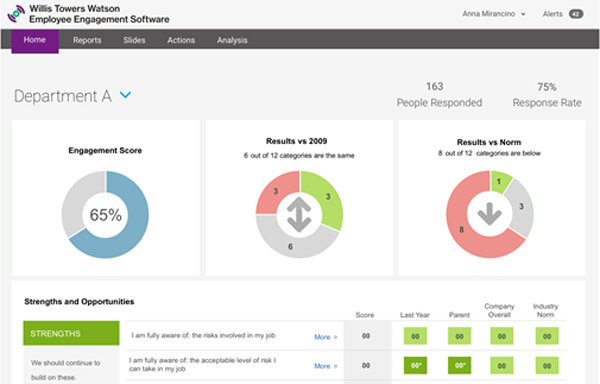The image size is (600, 384).
Task: Click the Willis Towers Watson logo icon
Action: point(16,14)
